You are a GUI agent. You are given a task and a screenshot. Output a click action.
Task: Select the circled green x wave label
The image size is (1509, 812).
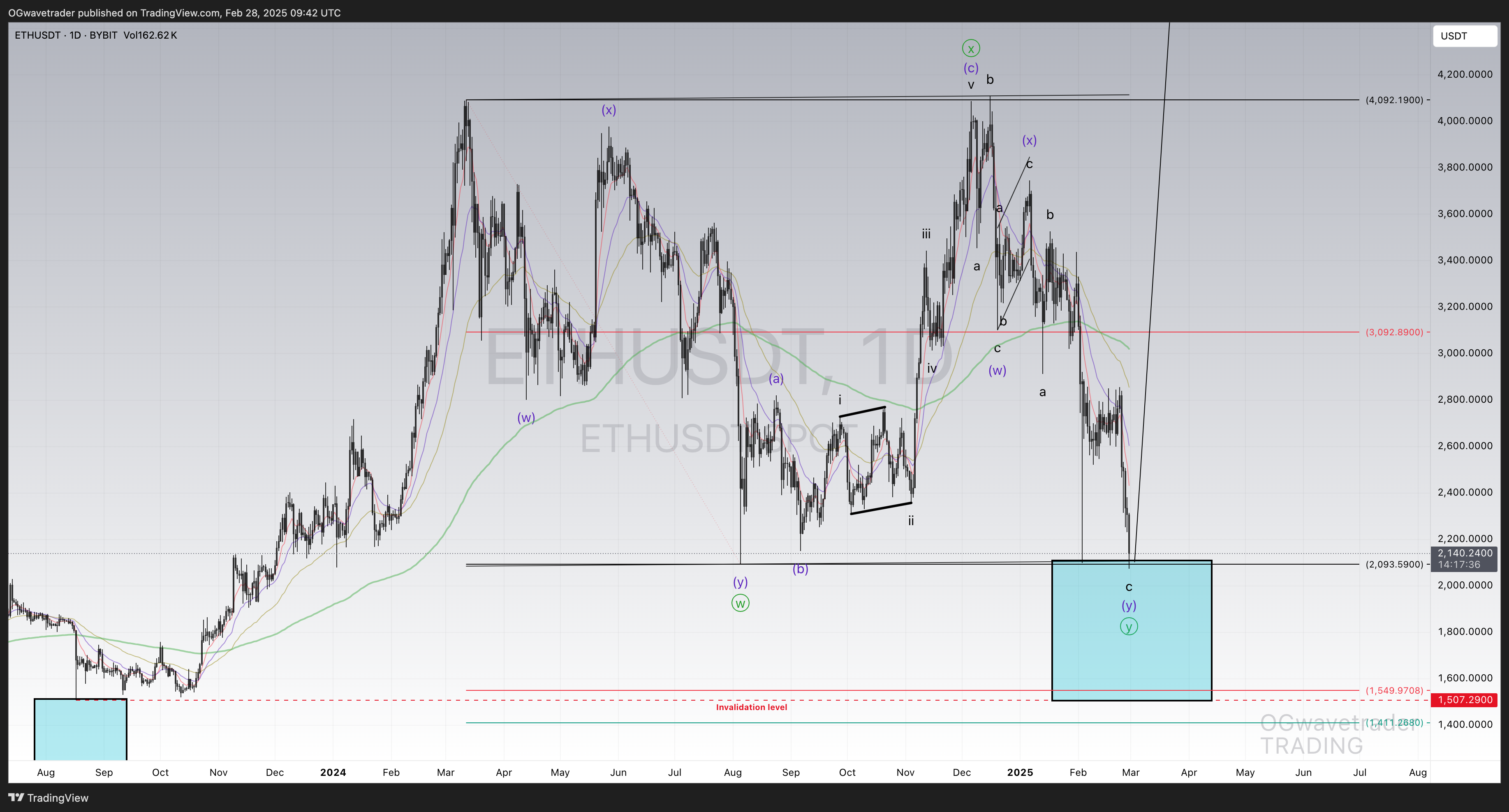971,48
